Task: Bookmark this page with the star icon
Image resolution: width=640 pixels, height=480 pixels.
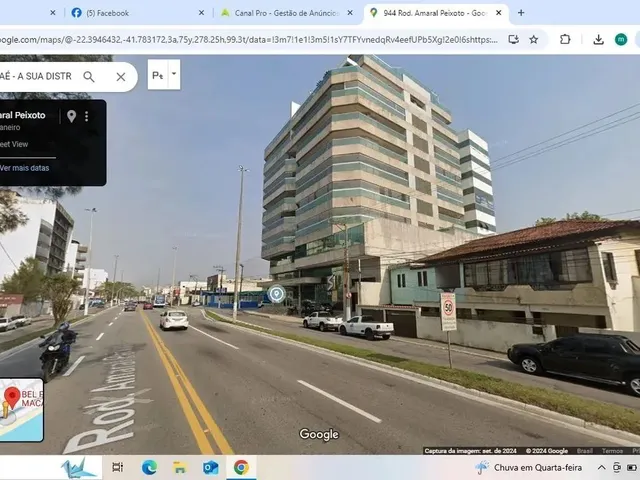Action: coord(533,40)
